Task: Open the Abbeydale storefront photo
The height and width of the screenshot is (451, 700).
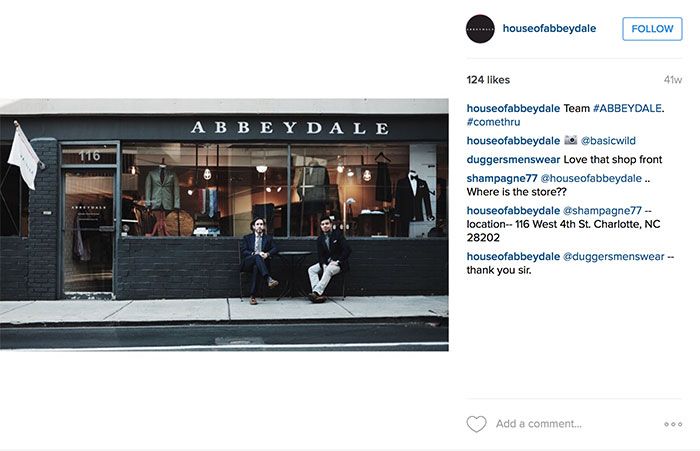Action: 224,225
